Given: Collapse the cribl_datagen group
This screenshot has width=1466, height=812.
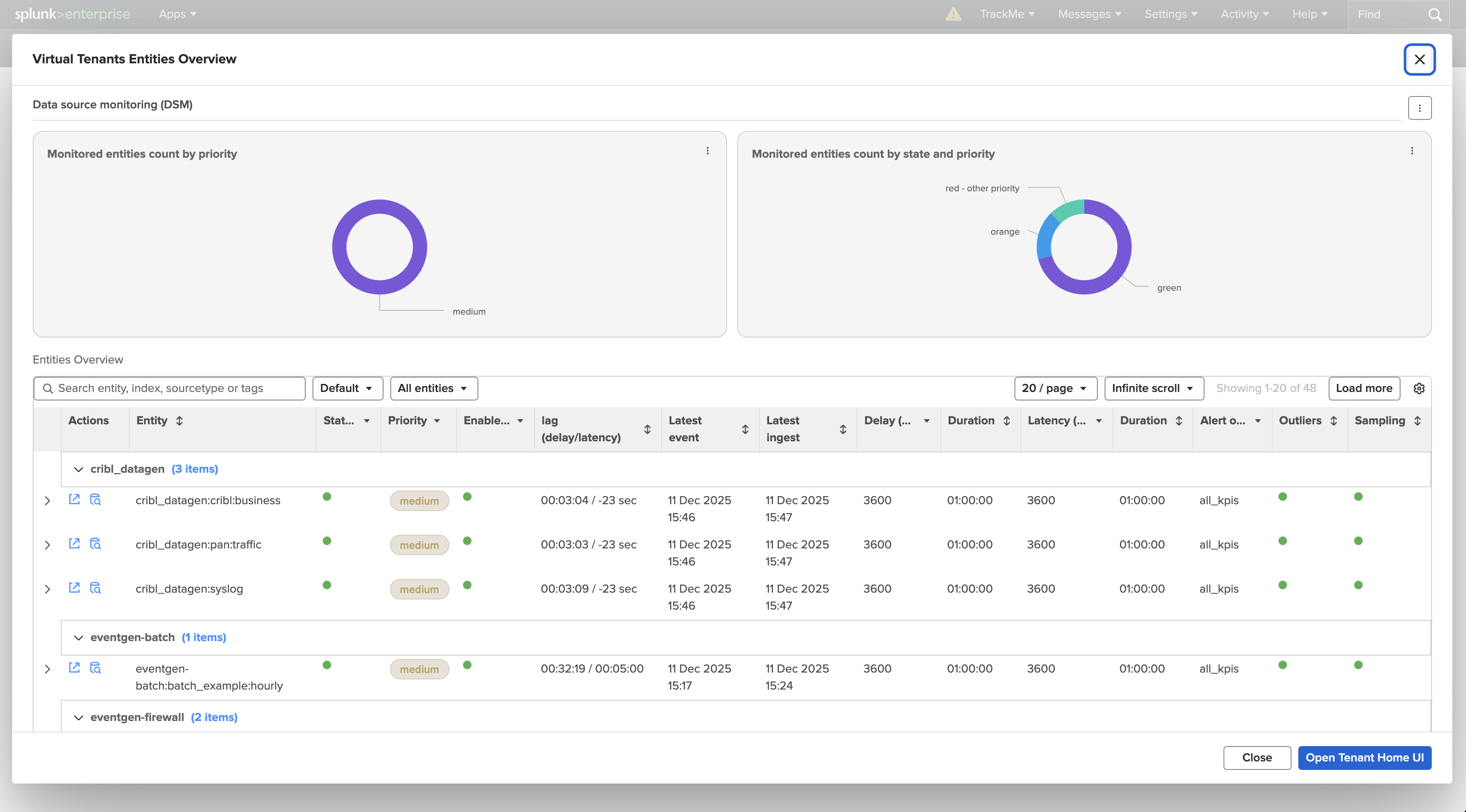Looking at the screenshot, I should [x=79, y=469].
